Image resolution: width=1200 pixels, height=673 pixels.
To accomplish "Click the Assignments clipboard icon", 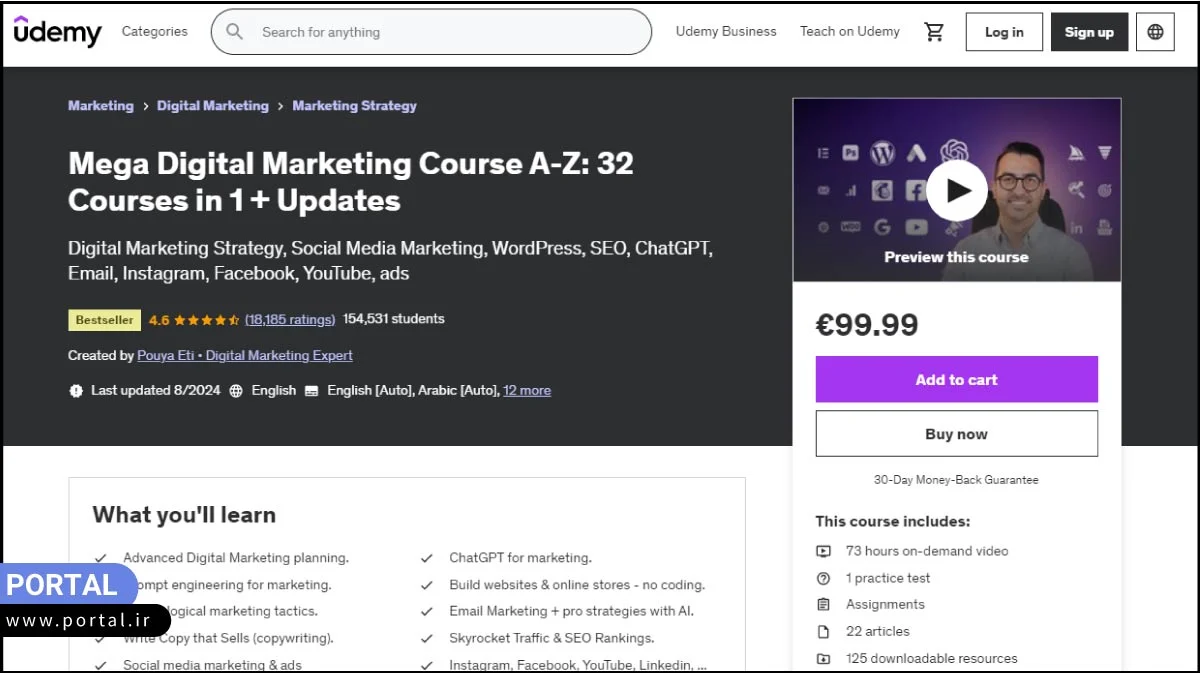I will 823,604.
